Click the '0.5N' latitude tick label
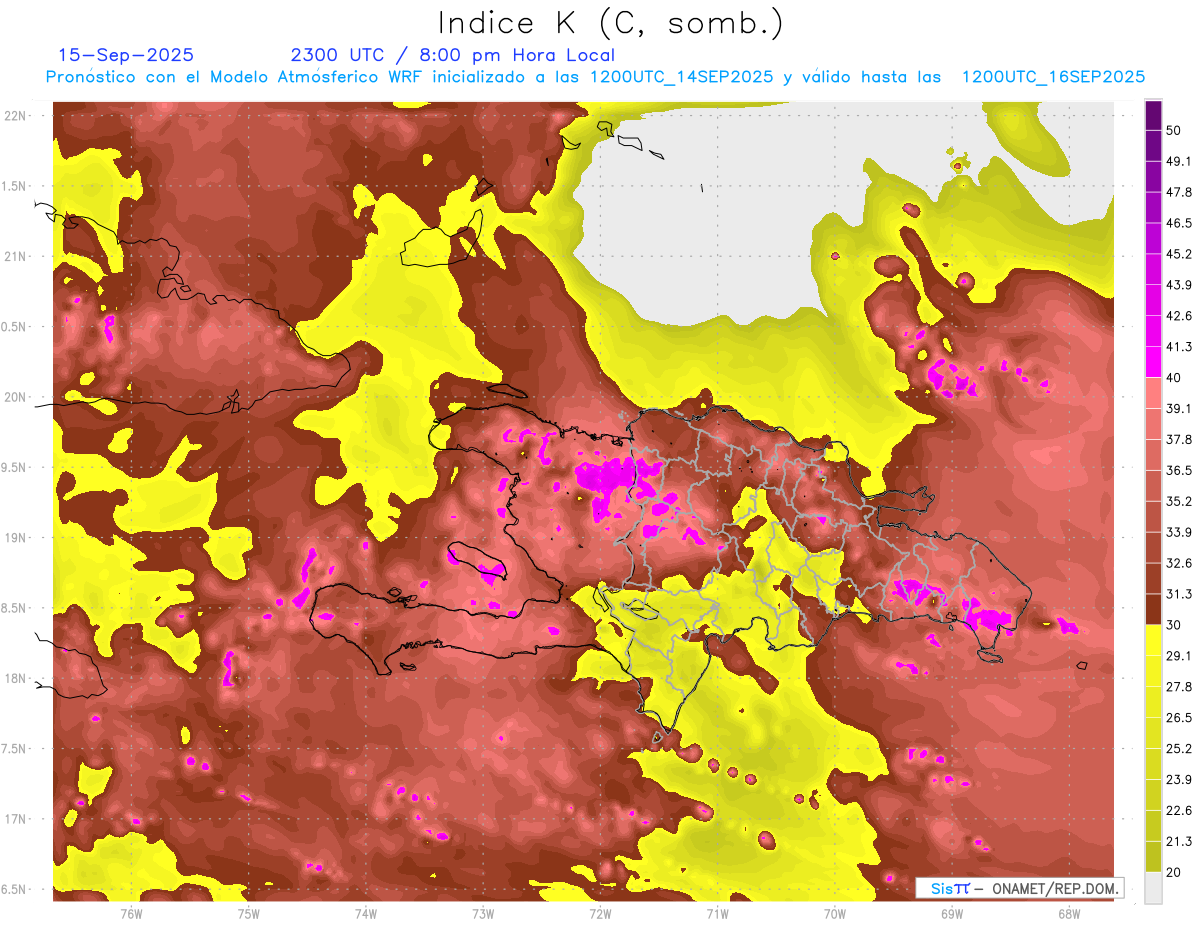The width and height of the screenshot is (1200, 927). 15,327
